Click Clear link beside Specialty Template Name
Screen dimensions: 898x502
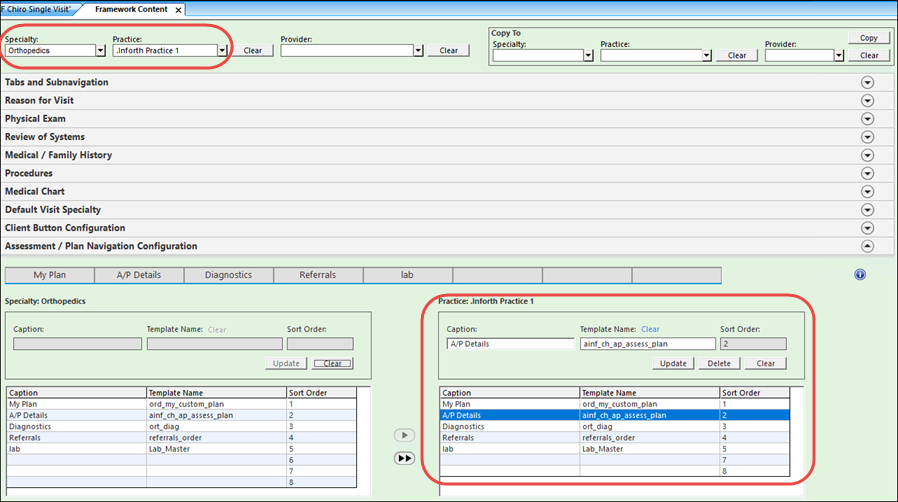[x=216, y=330]
